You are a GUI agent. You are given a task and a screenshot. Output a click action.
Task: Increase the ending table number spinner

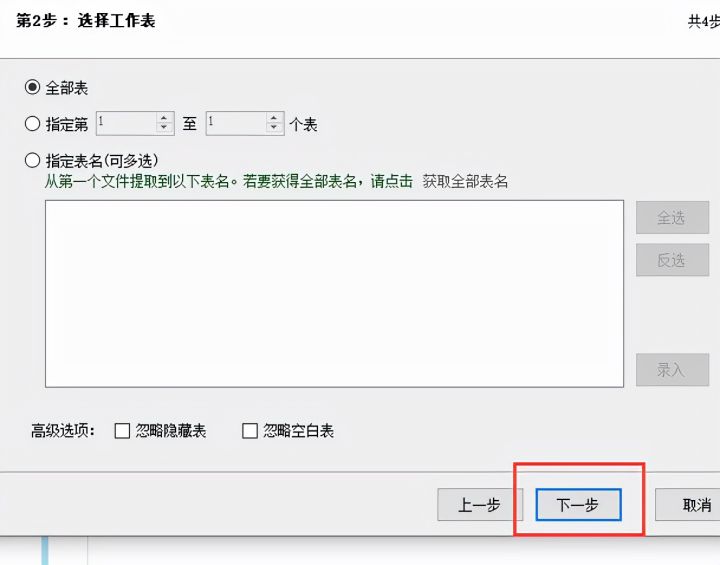[x=274, y=119]
